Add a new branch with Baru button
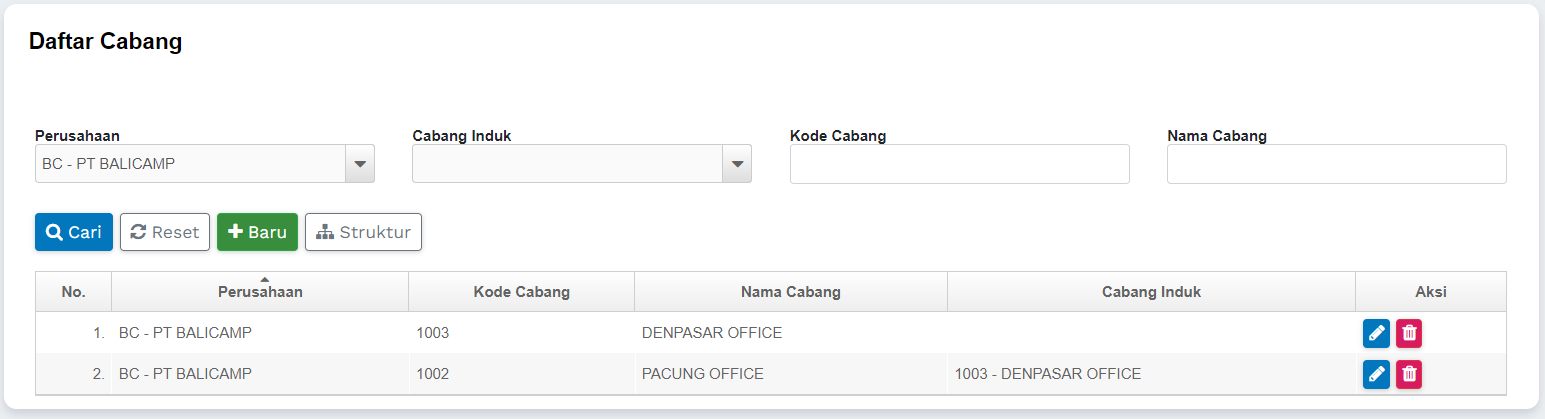This screenshot has height=419, width=1545. coord(257,232)
